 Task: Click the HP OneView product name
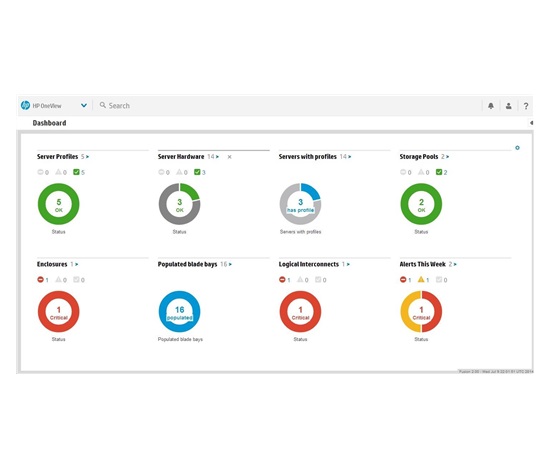(x=47, y=106)
